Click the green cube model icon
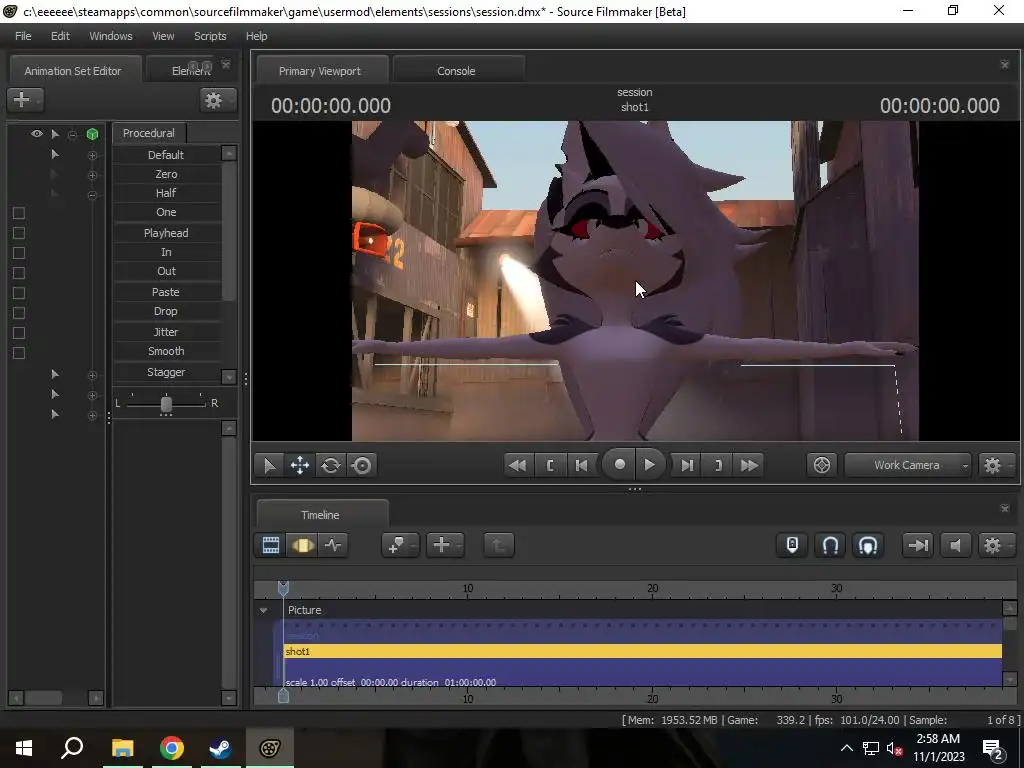This screenshot has width=1024, height=768. 93,135
